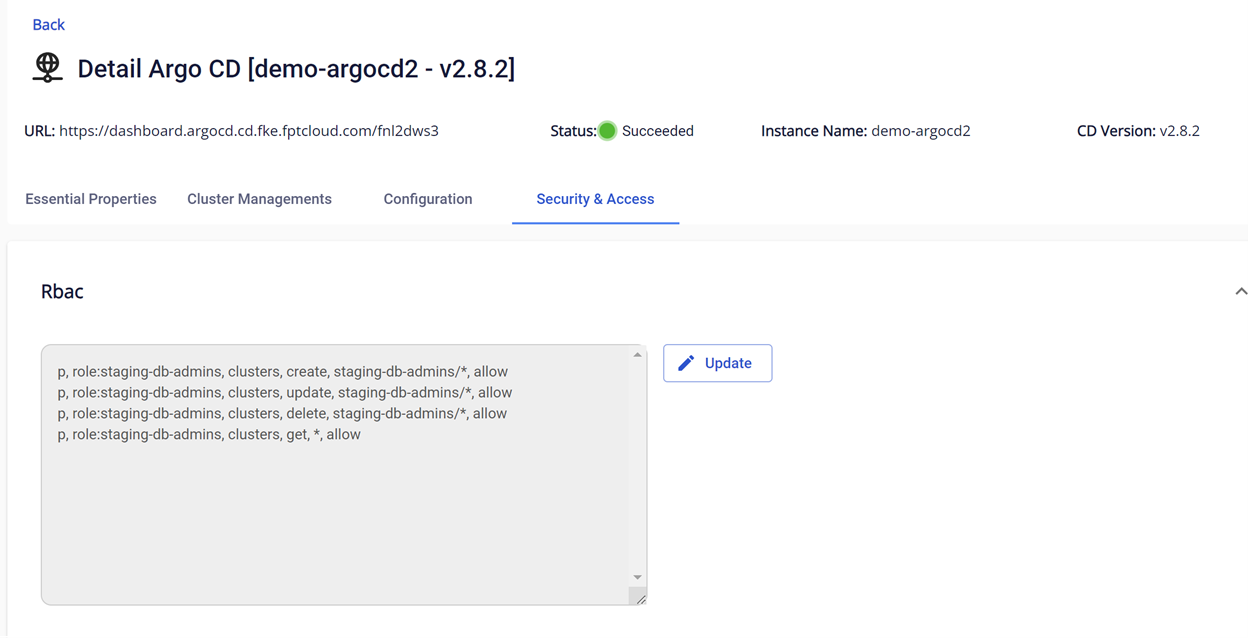Screen dimensions: 1248x638
Task: Click the clusters get policy line
Action: [209, 435]
